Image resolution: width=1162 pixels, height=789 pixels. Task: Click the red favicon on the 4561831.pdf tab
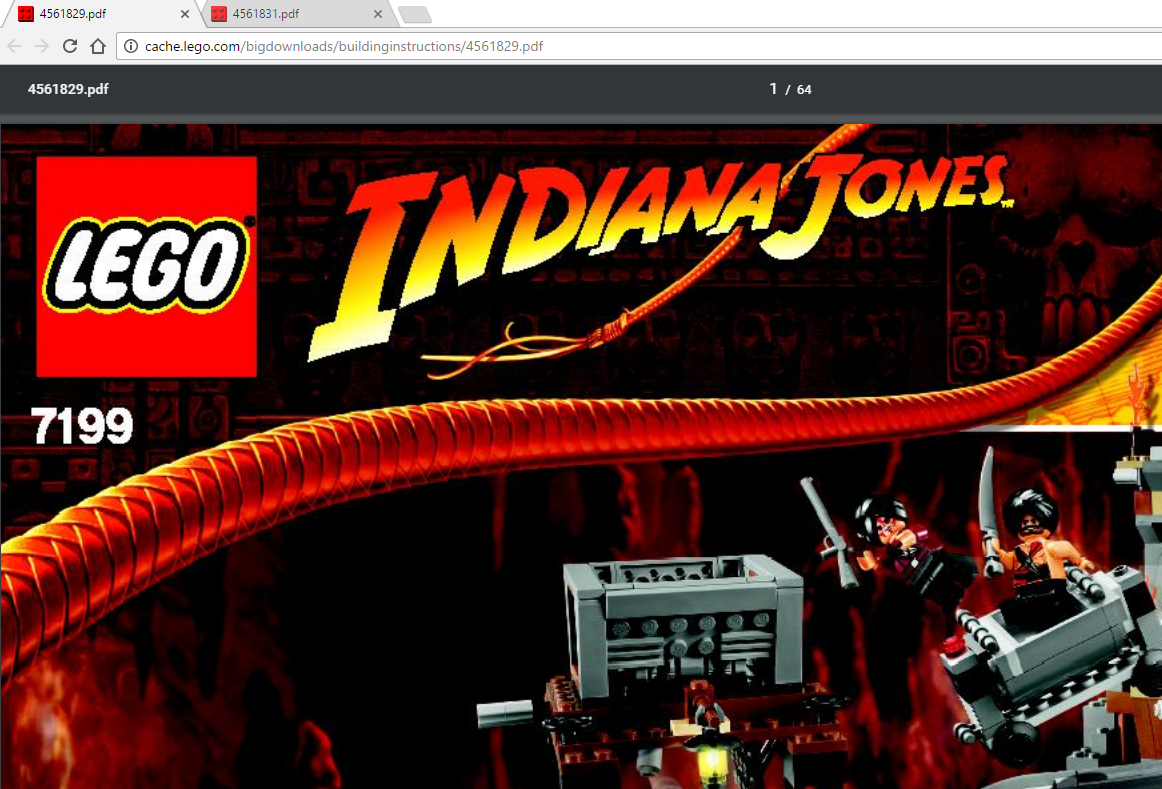[x=219, y=14]
